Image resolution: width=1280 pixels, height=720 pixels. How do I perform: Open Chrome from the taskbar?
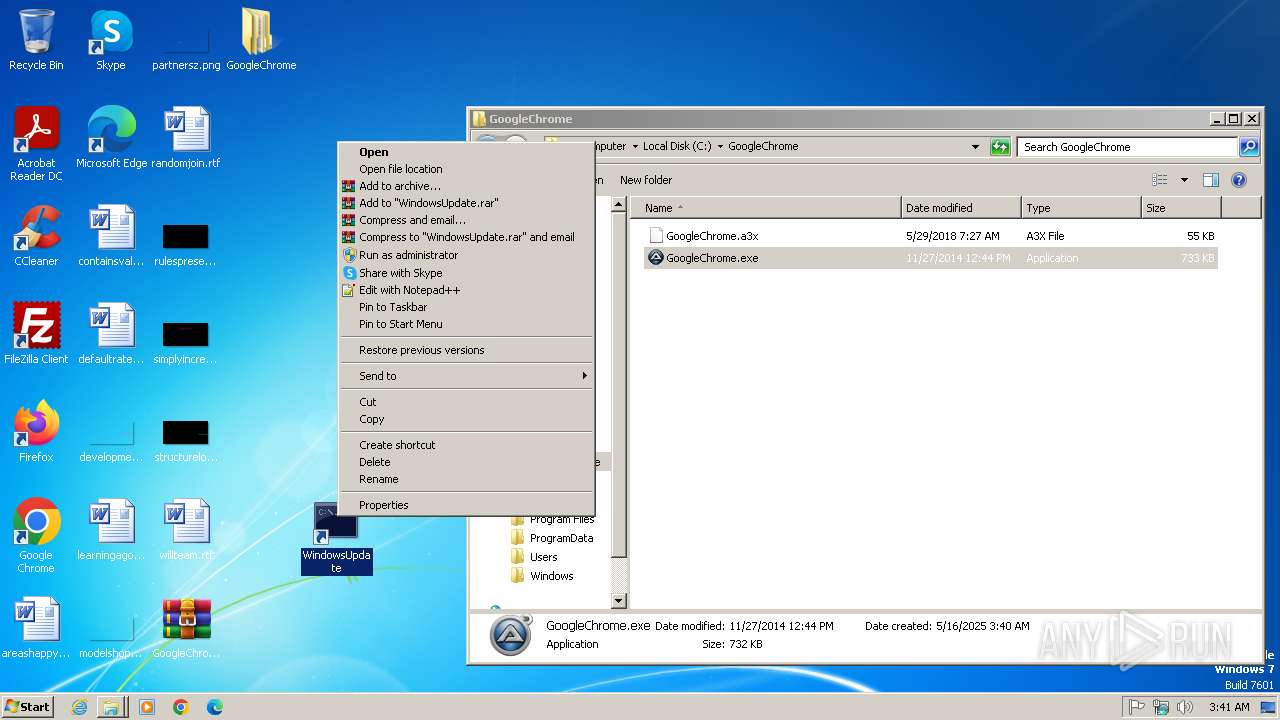(181, 707)
